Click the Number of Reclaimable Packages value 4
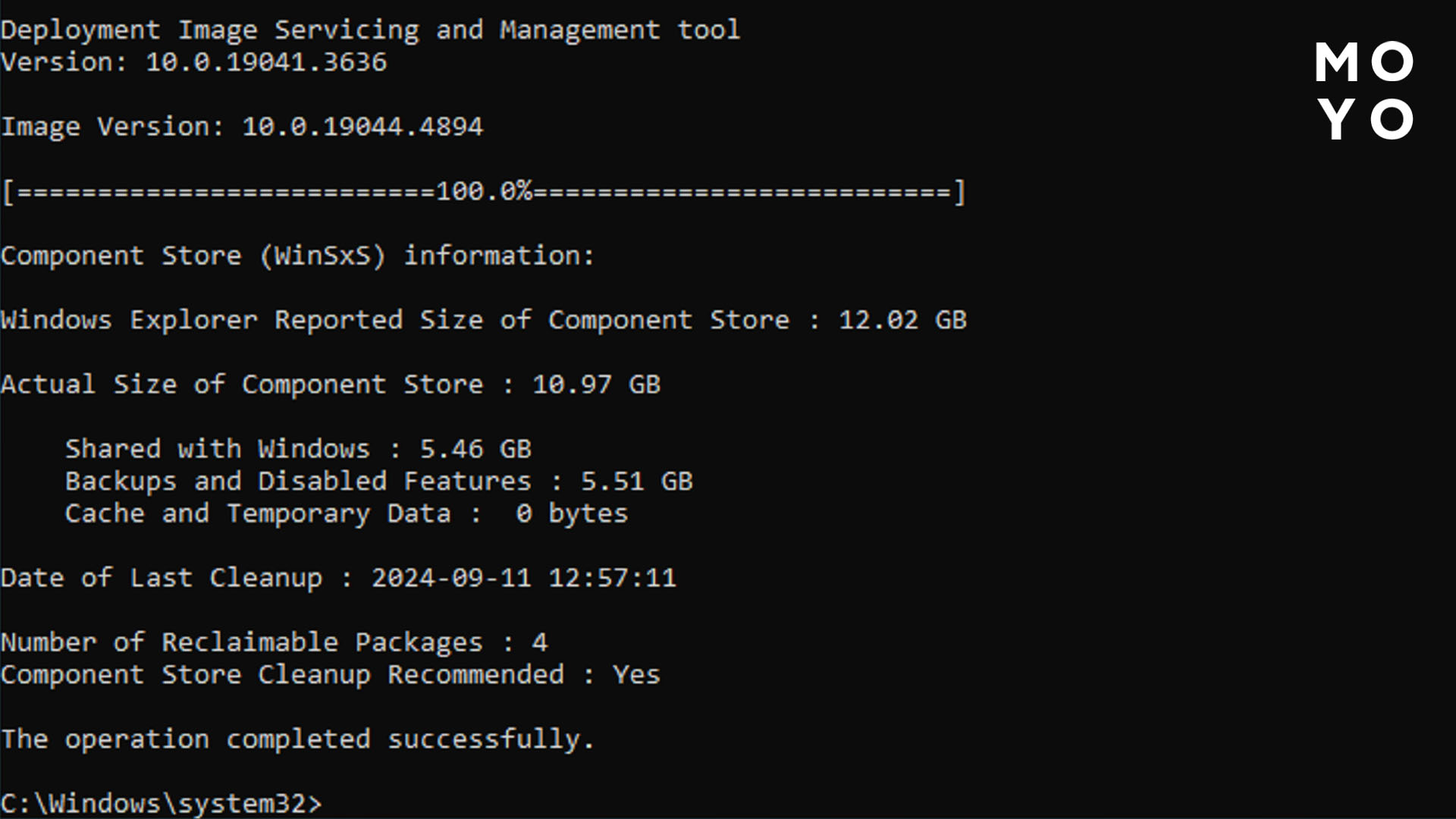 [539, 643]
